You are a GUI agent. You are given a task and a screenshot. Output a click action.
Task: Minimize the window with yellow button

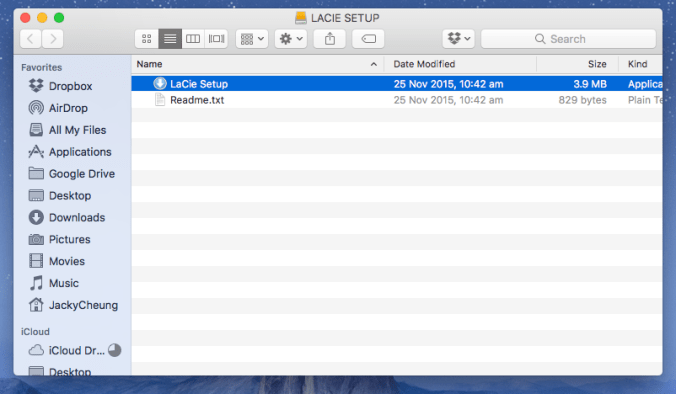tap(42, 18)
